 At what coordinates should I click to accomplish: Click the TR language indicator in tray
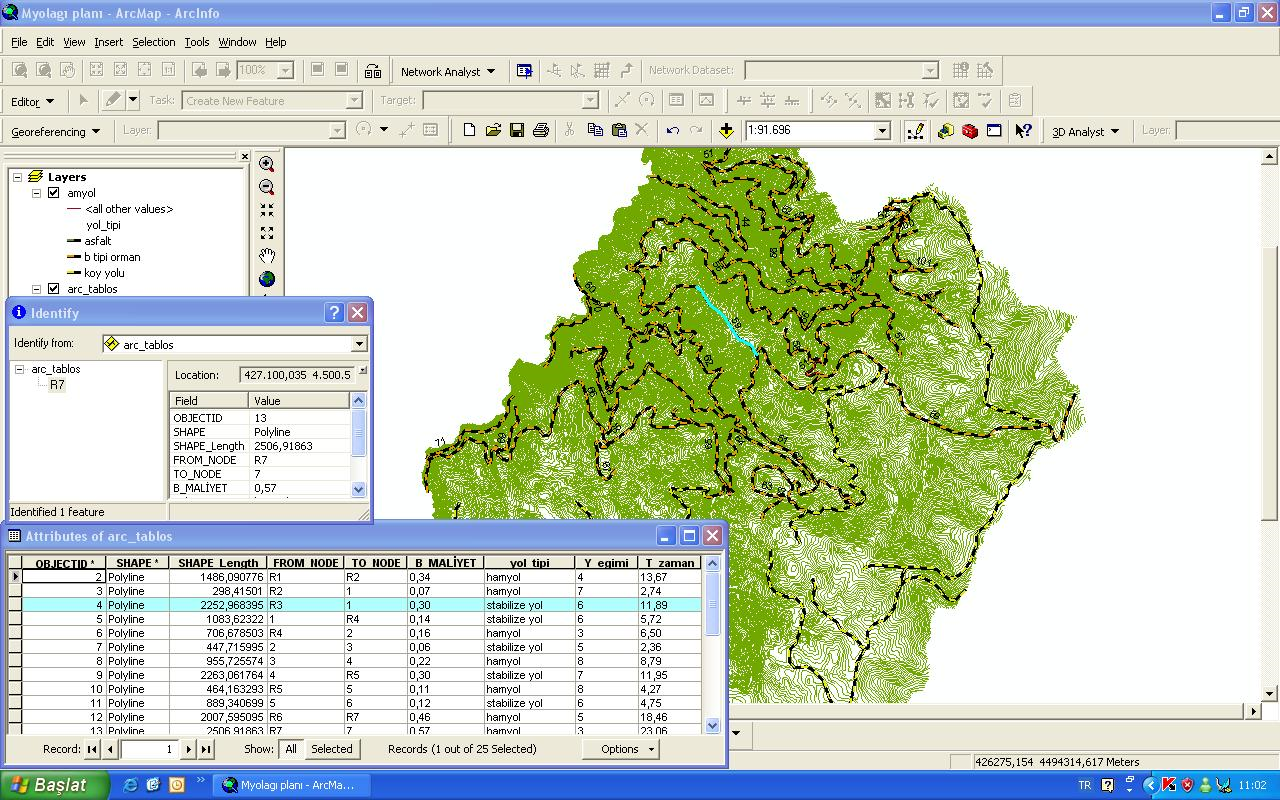(x=1085, y=785)
